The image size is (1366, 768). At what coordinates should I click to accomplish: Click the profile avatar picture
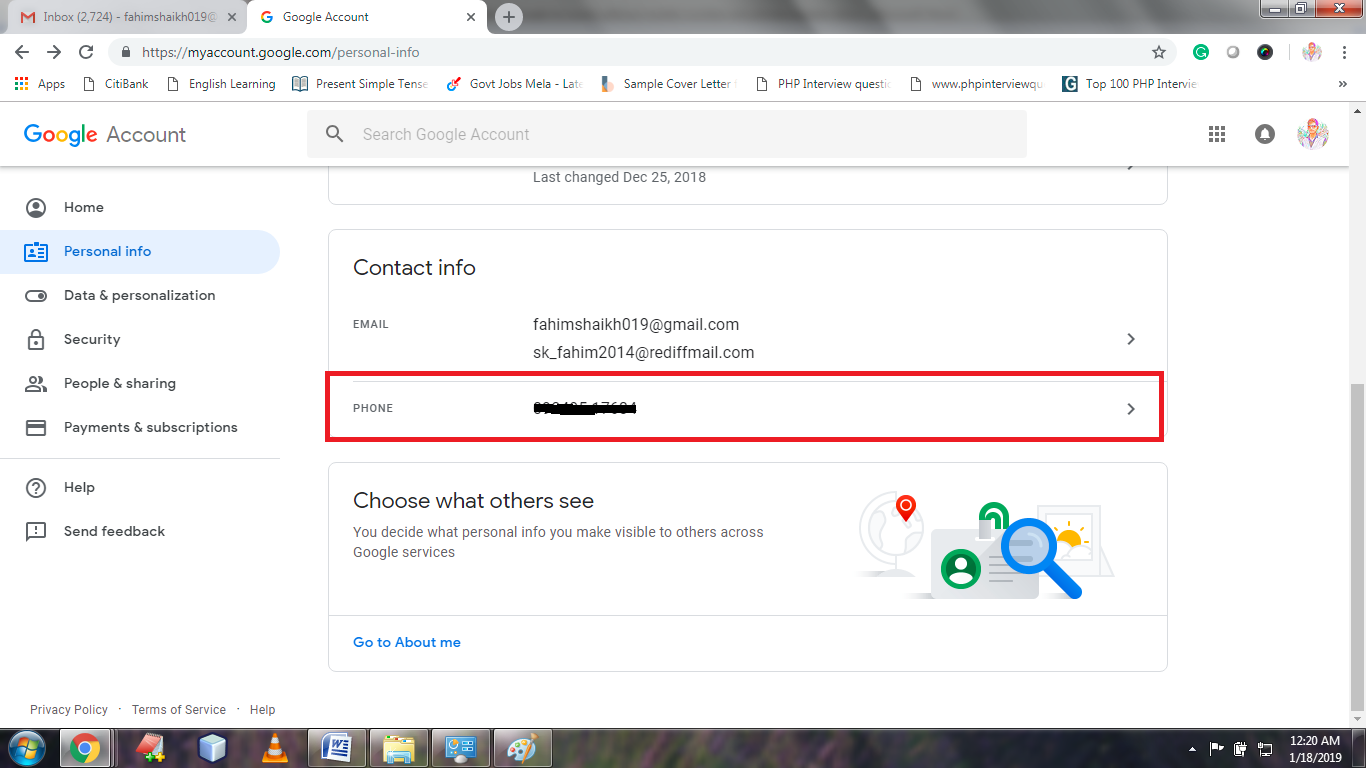[x=1313, y=133]
